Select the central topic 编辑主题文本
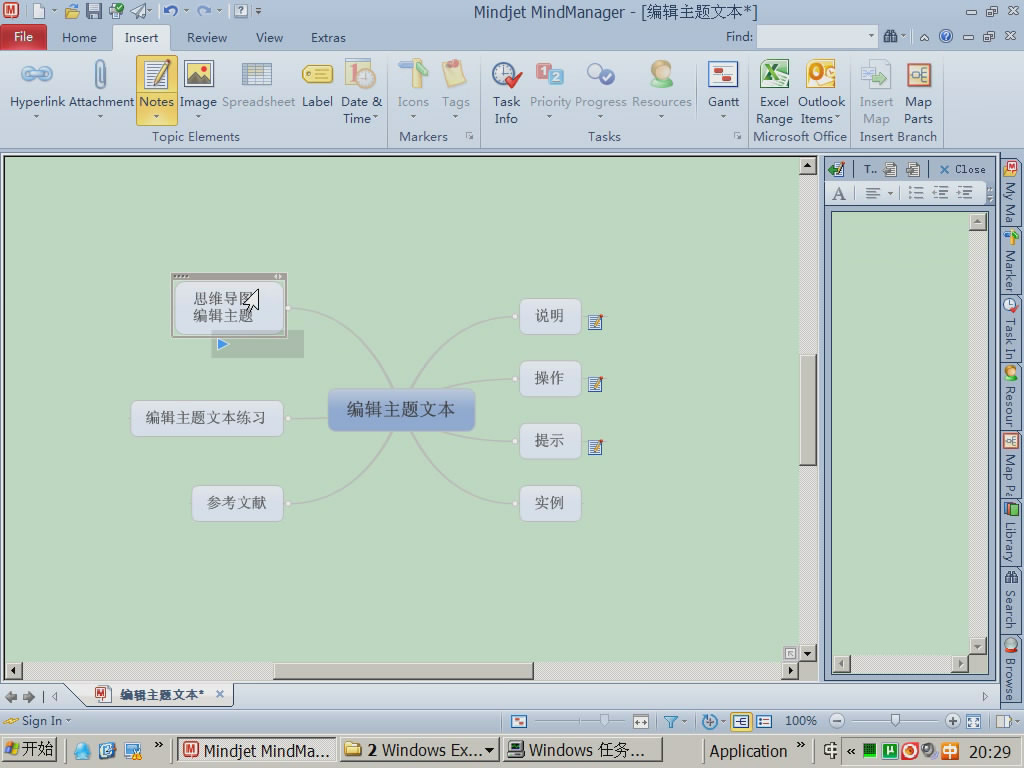Viewport: 1024px width, 768px height. pyautogui.click(x=401, y=410)
